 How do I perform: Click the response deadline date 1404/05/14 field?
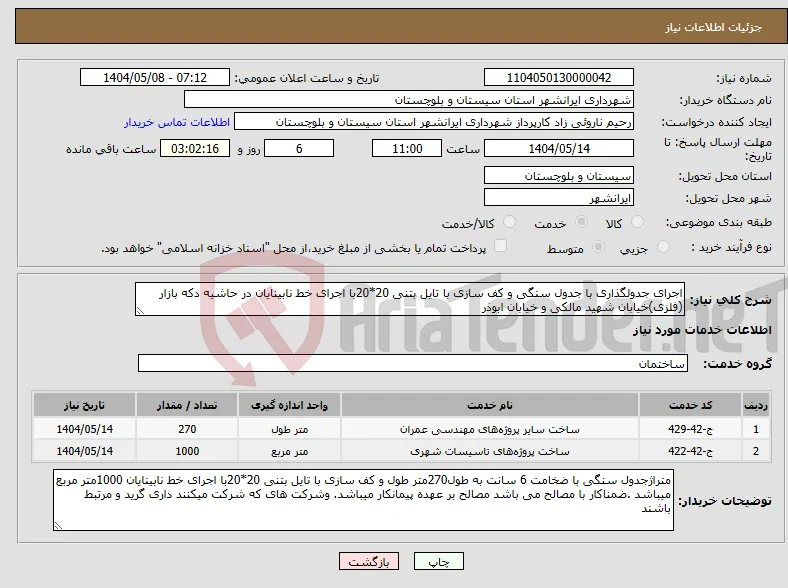coord(558,148)
